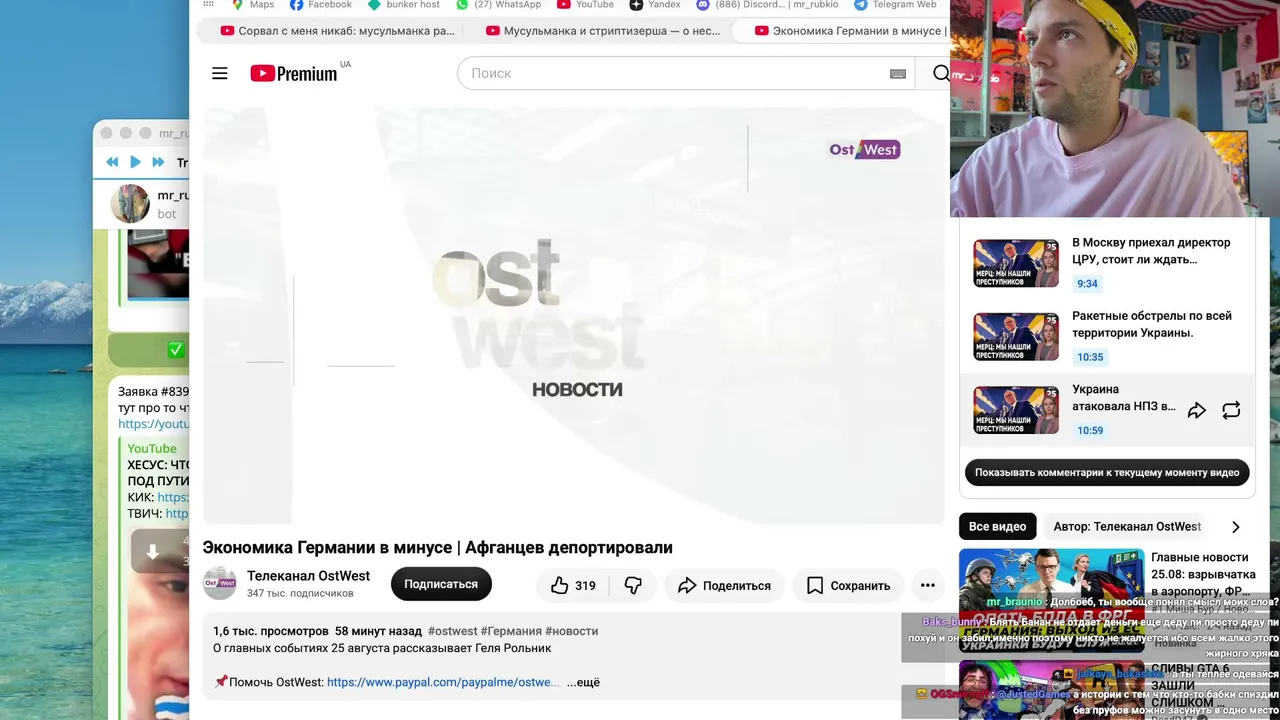Click the #новости hashtag
The height and width of the screenshot is (720, 1280).
pyautogui.click(x=572, y=631)
